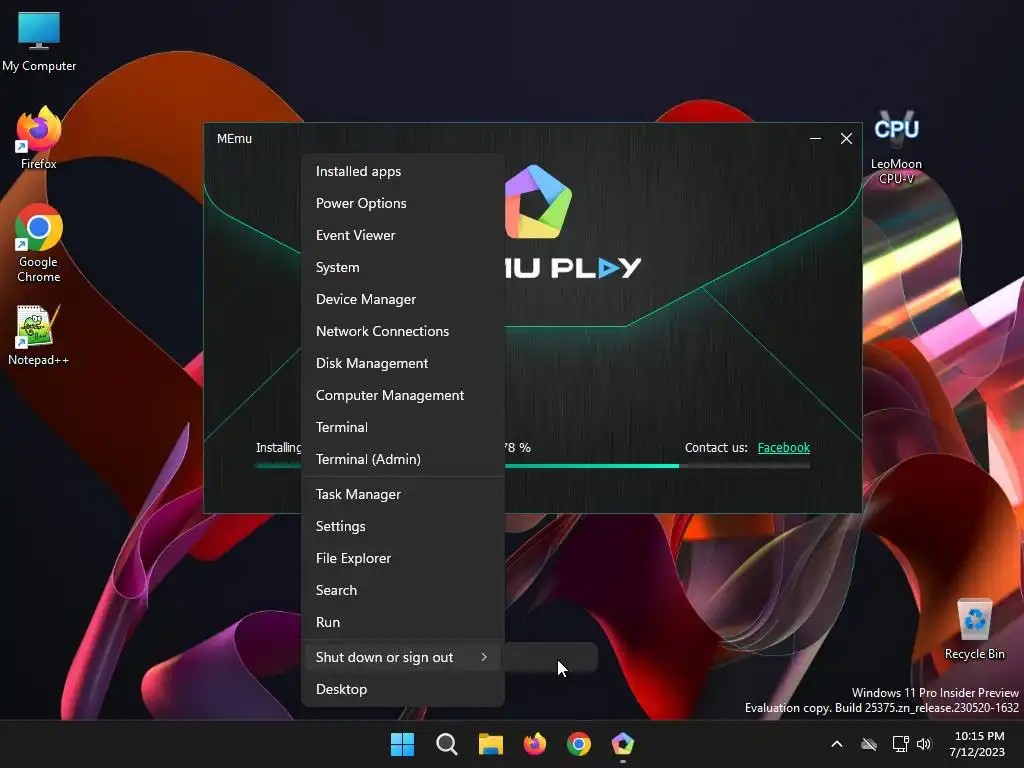Minimize the MEmu installer window
Viewport: 1024px width, 768px height.
(x=815, y=138)
